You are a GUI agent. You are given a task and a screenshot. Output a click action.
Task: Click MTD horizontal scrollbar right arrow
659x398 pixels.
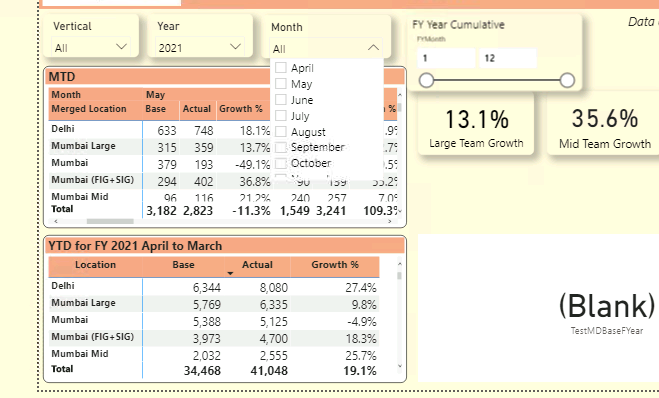(390, 221)
